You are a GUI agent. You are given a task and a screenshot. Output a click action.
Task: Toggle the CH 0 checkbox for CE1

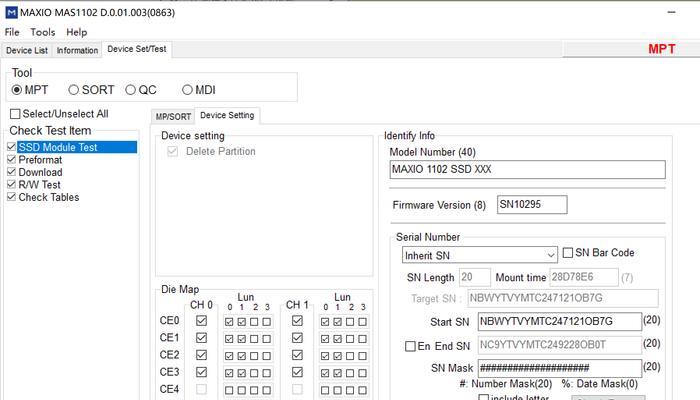tap(201, 338)
